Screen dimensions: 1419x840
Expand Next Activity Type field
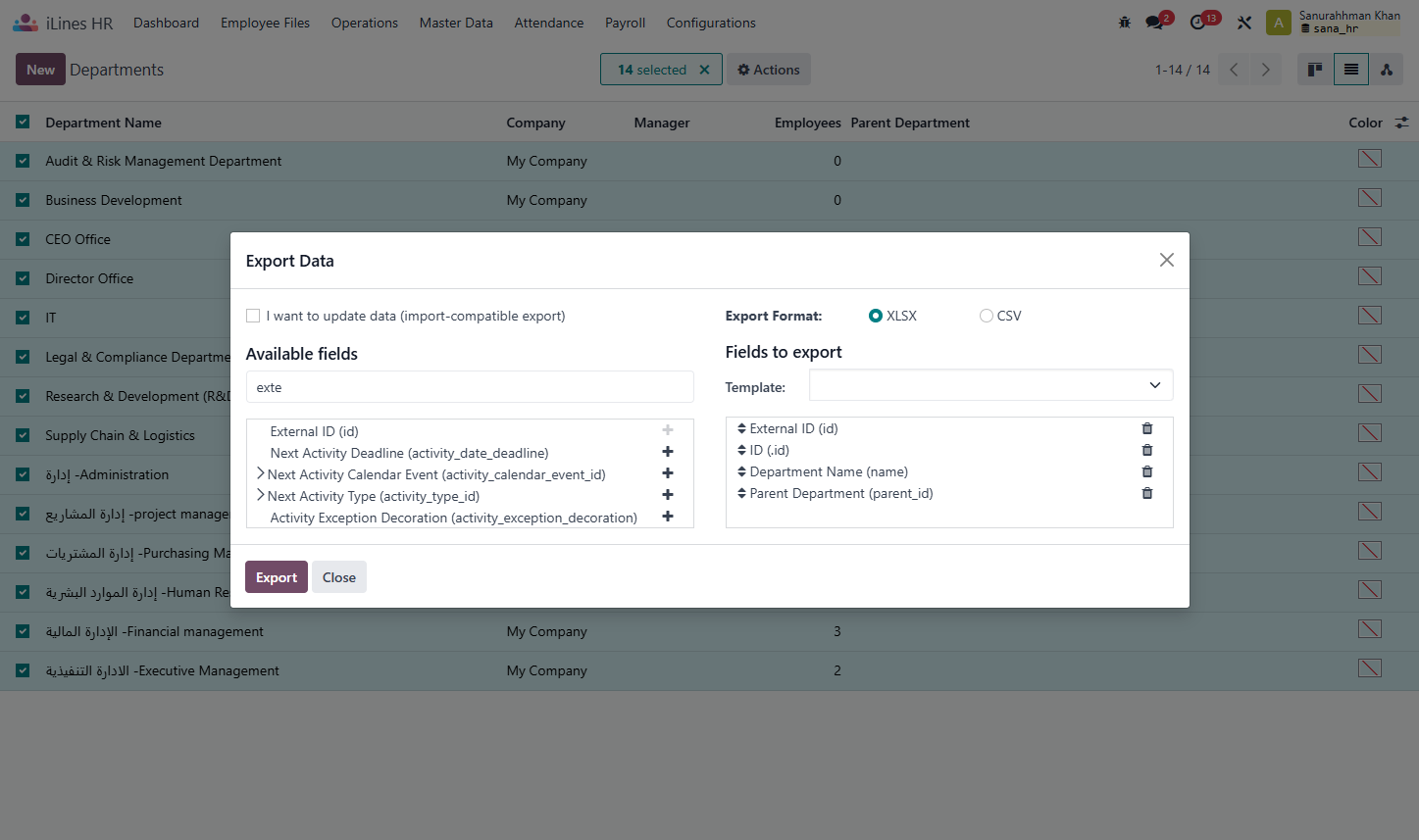(x=260, y=495)
